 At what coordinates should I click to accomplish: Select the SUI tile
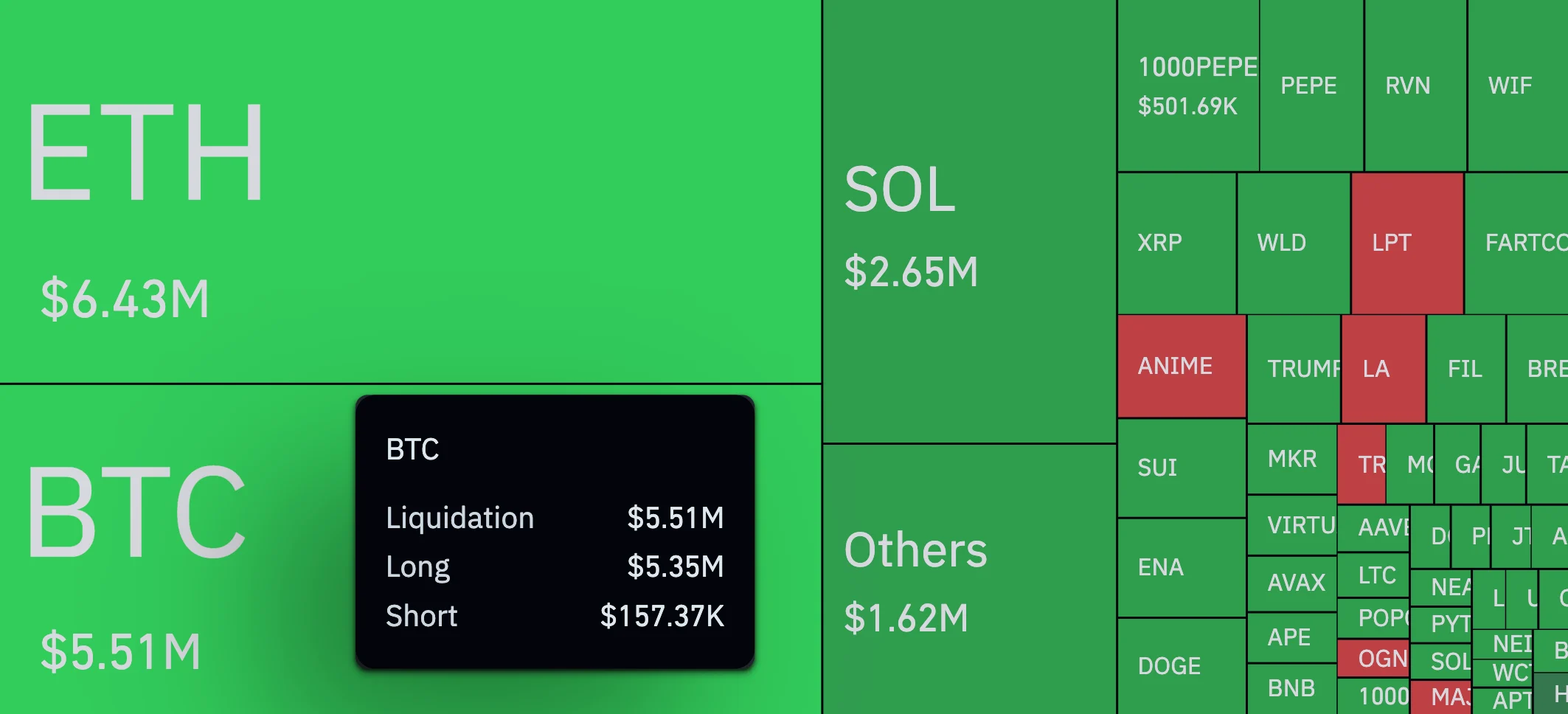click(x=1181, y=468)
